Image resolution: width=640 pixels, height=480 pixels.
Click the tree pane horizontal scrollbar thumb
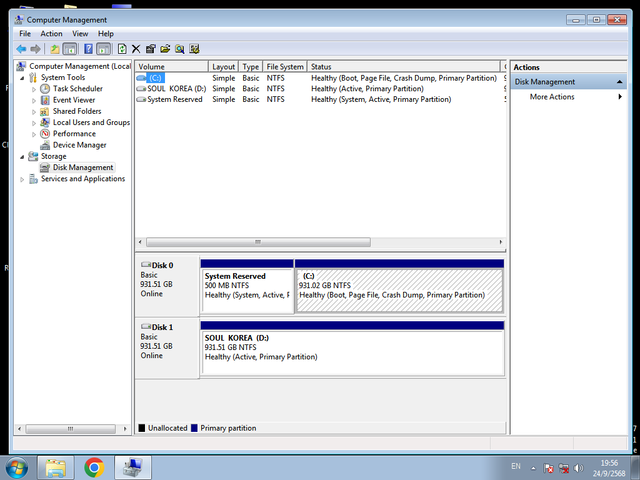click(71, 429)
